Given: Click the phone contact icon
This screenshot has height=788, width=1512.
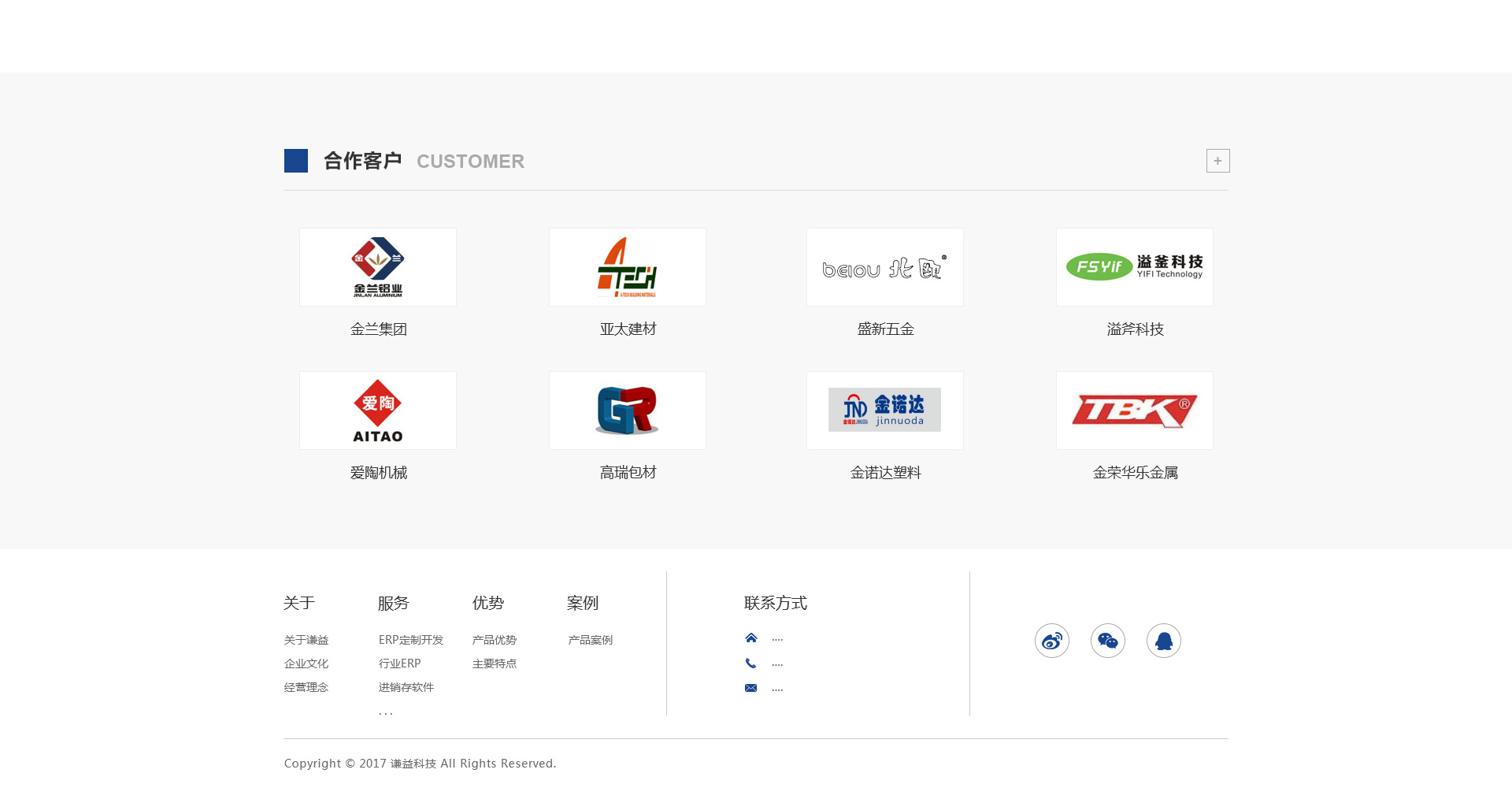Looking at the screenshot, I should [751, 663].
